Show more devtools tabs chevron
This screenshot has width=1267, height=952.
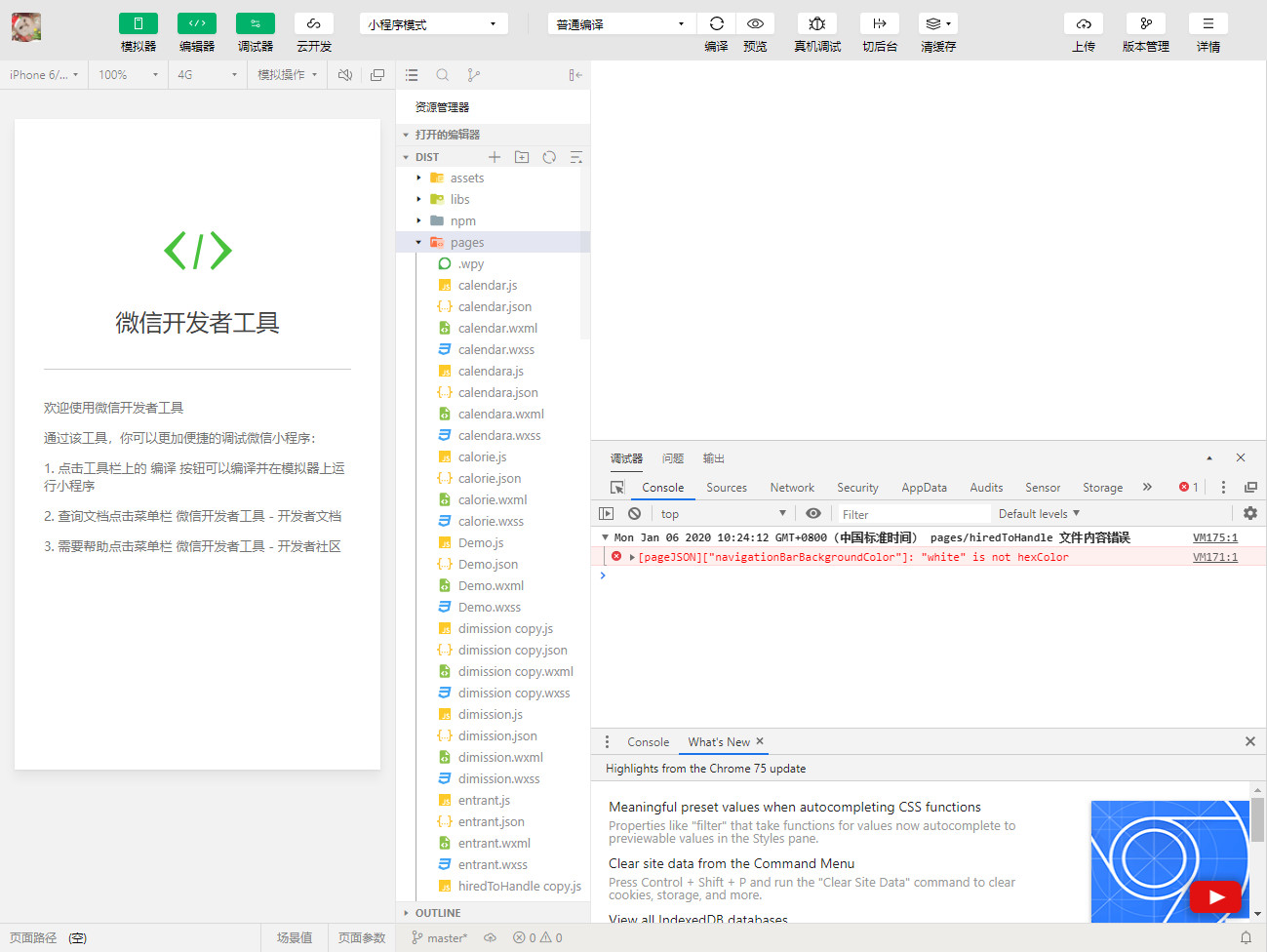1147,487
